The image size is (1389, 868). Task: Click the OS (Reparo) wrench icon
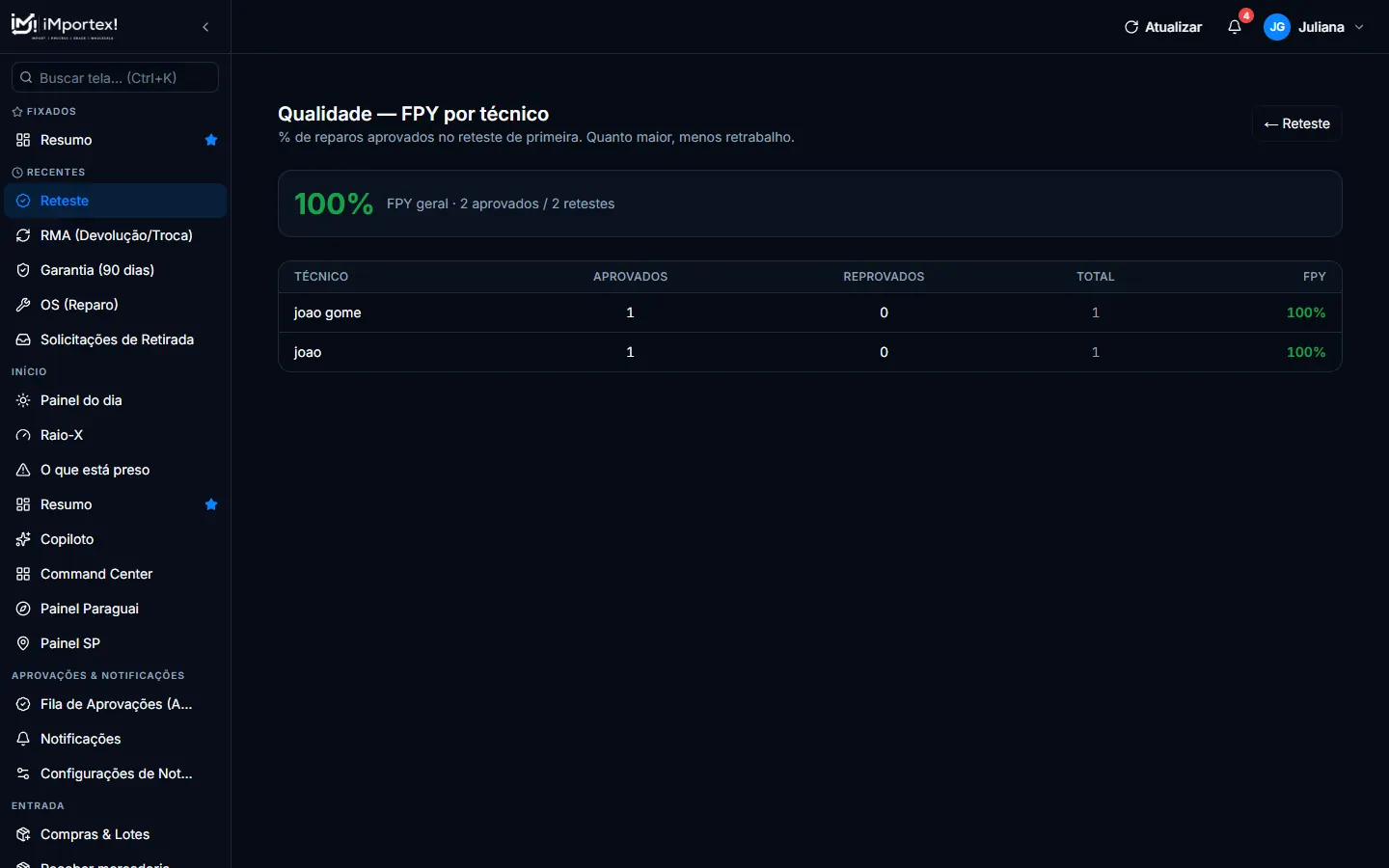pyautogui.click(x=23, y=305)
